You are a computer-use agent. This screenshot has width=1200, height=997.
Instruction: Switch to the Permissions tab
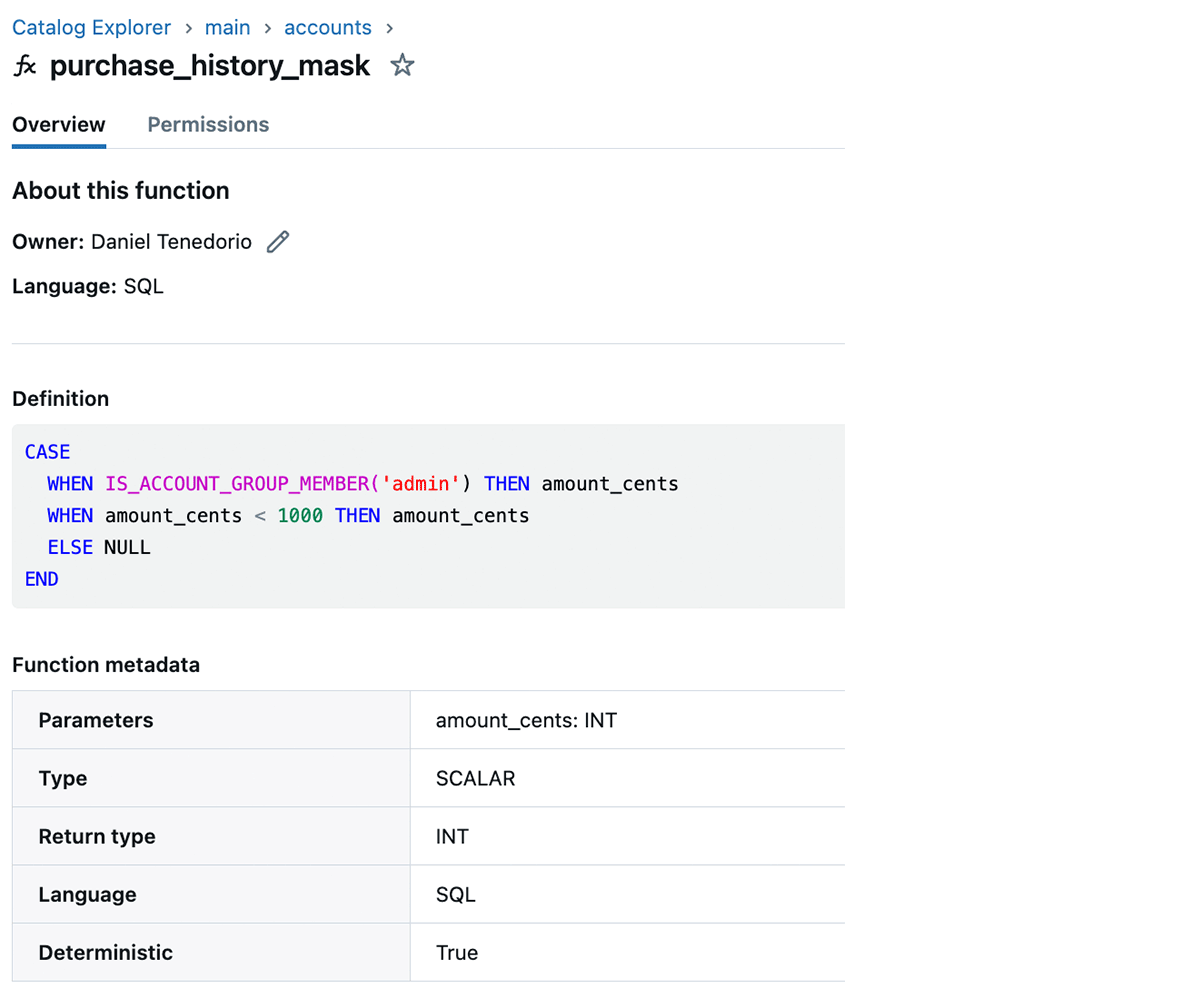pos(208,125)
